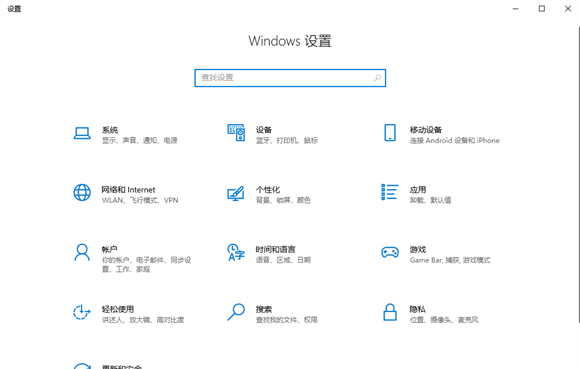Click description 连接 Android 设备和 iPhone

pyautogui.click(x=455, y=141)
